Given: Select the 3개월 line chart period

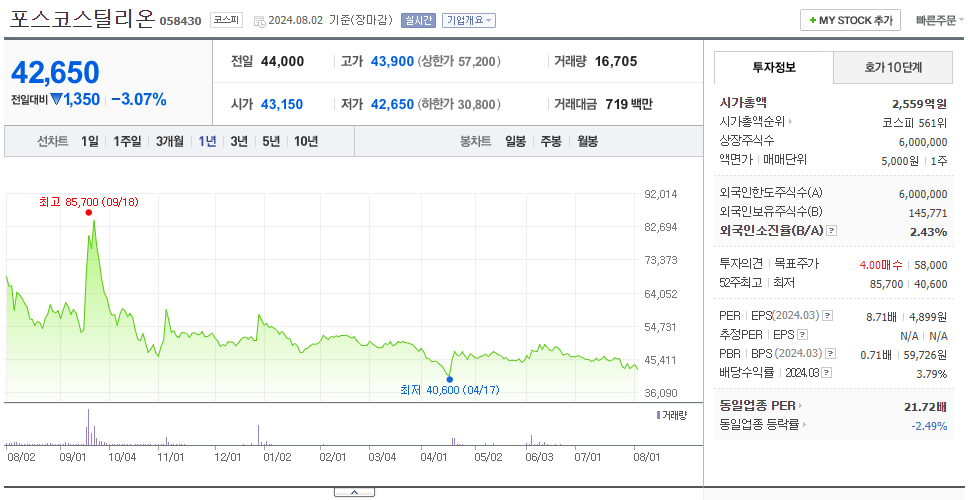Looking at the screenshot, I should pyautogui.click(x=170, y=141).
